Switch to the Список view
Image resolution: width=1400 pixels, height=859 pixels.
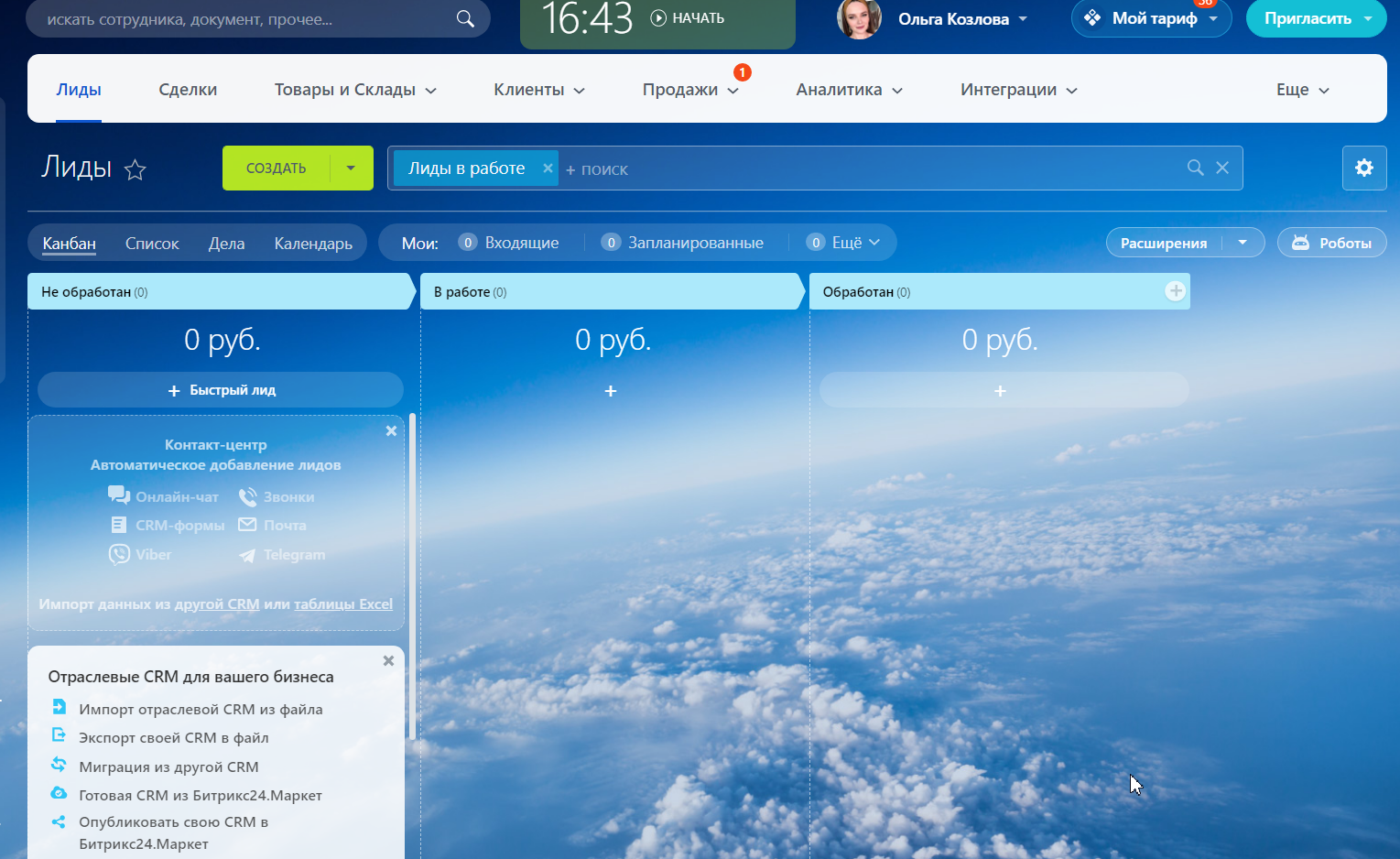tap(152, 243)
